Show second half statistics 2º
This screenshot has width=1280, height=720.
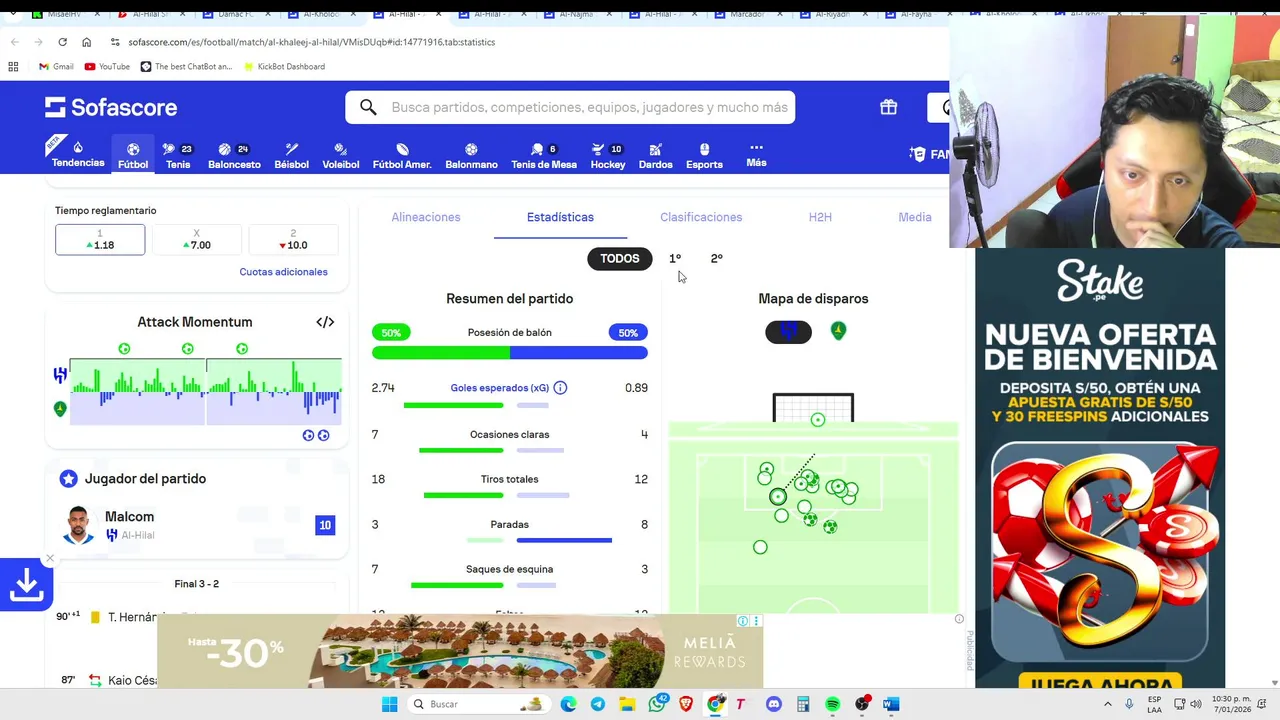pos(716,258)
